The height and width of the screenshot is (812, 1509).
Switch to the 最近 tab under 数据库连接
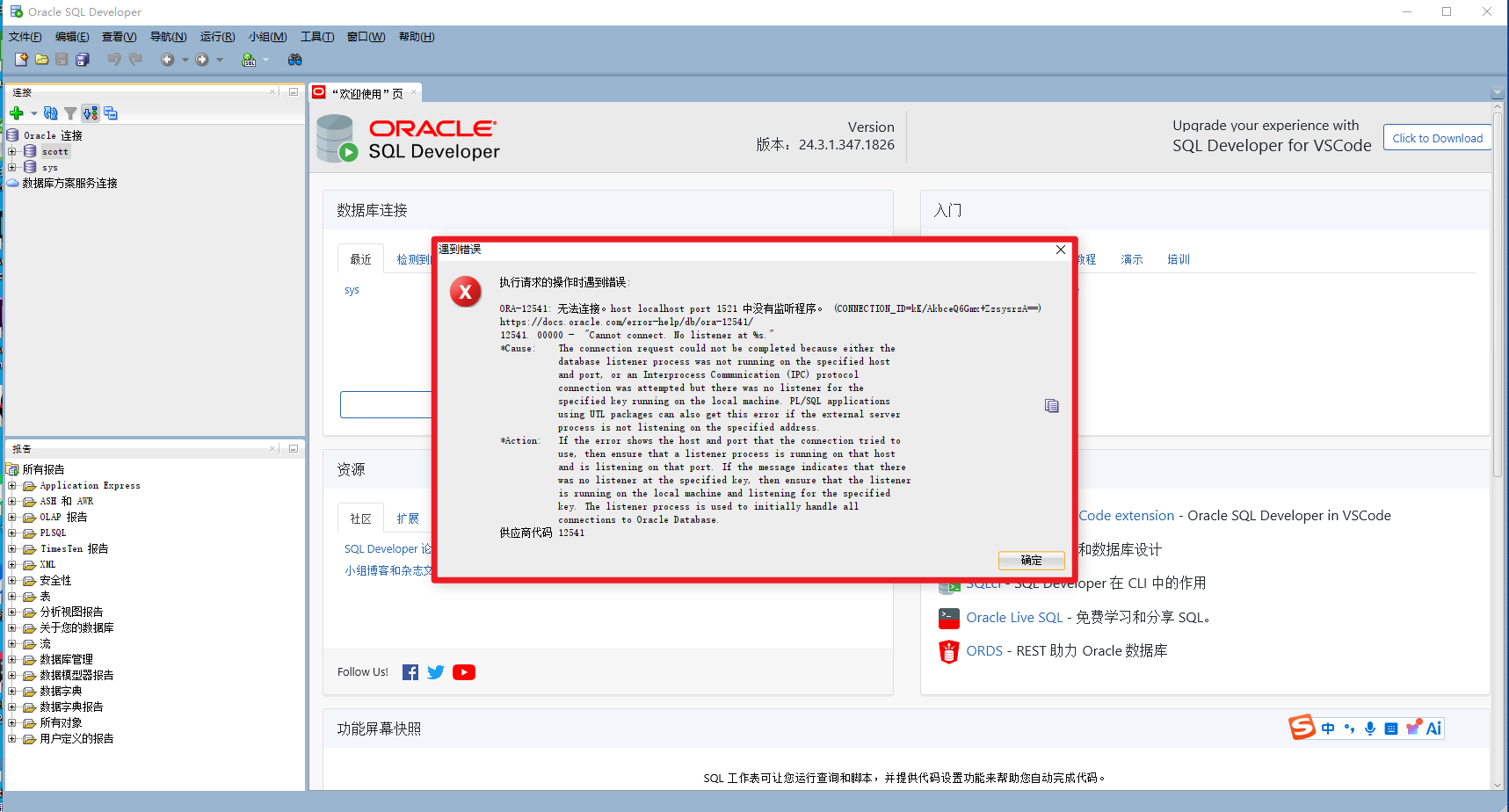point(360,257)
